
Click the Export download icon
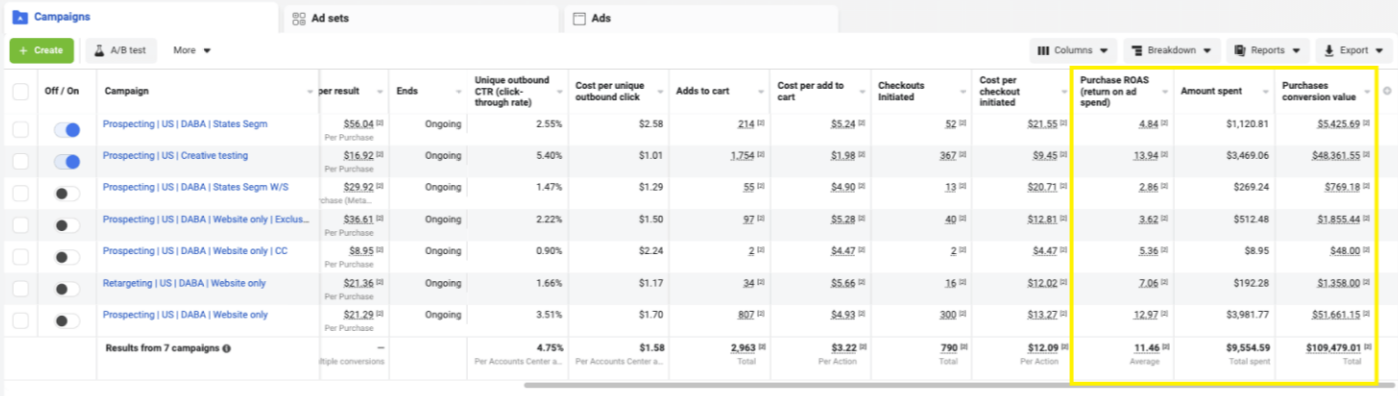tap(1329, 50)
